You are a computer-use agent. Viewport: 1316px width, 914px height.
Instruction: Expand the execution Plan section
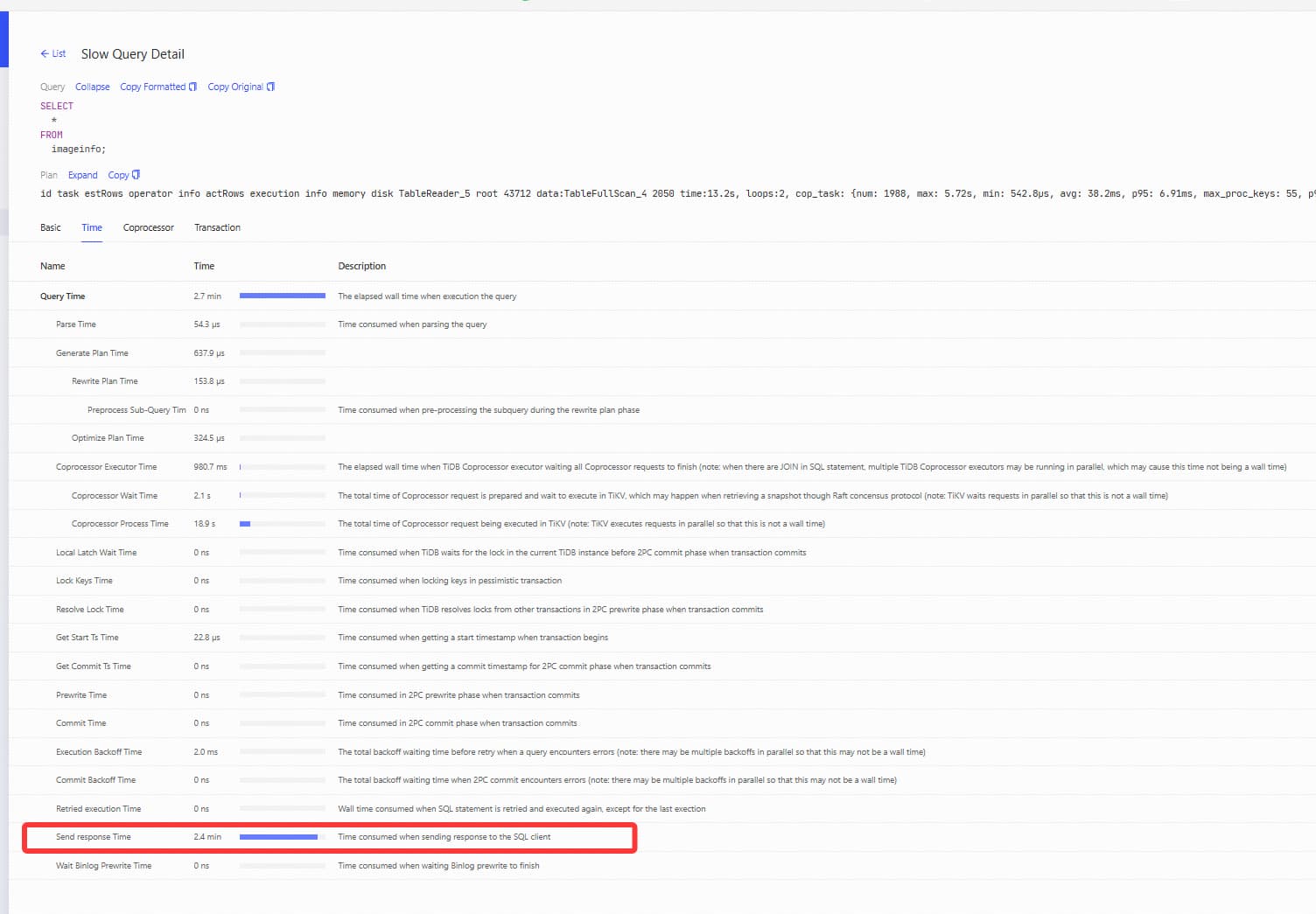click(83, 175)
